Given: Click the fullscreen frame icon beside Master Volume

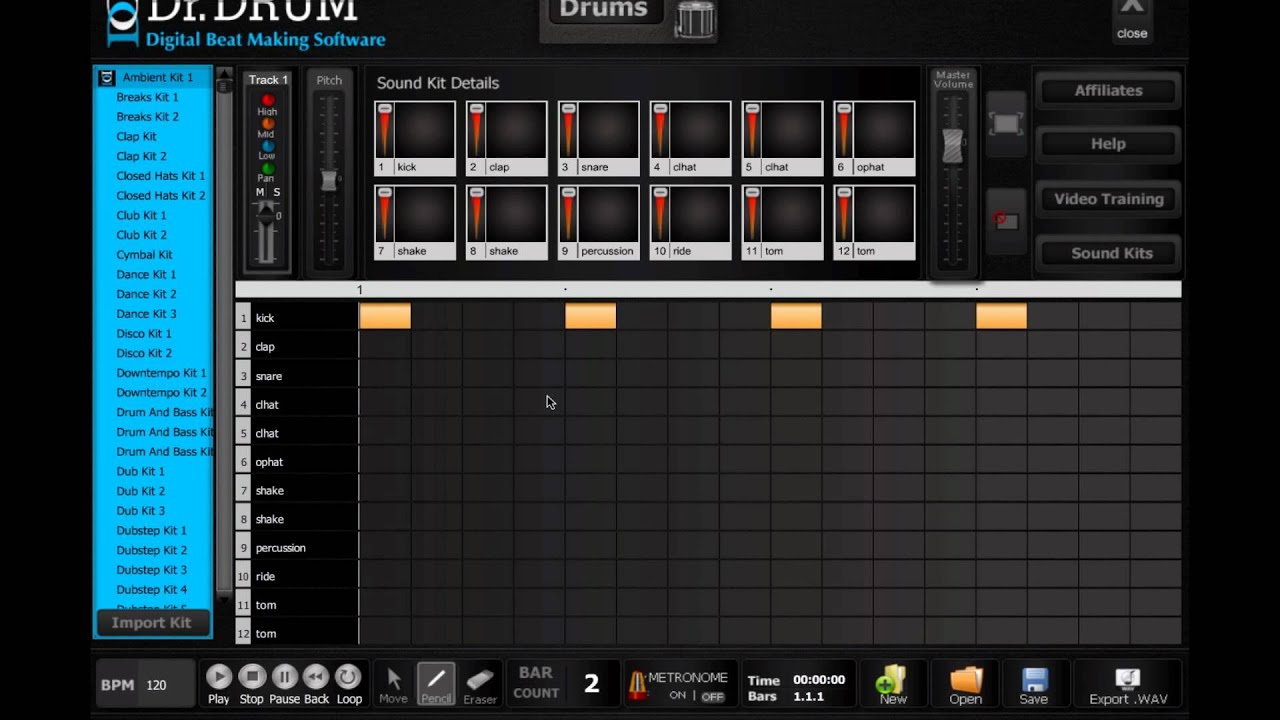Looking at the screenshot, I should tap(1006, 124).
